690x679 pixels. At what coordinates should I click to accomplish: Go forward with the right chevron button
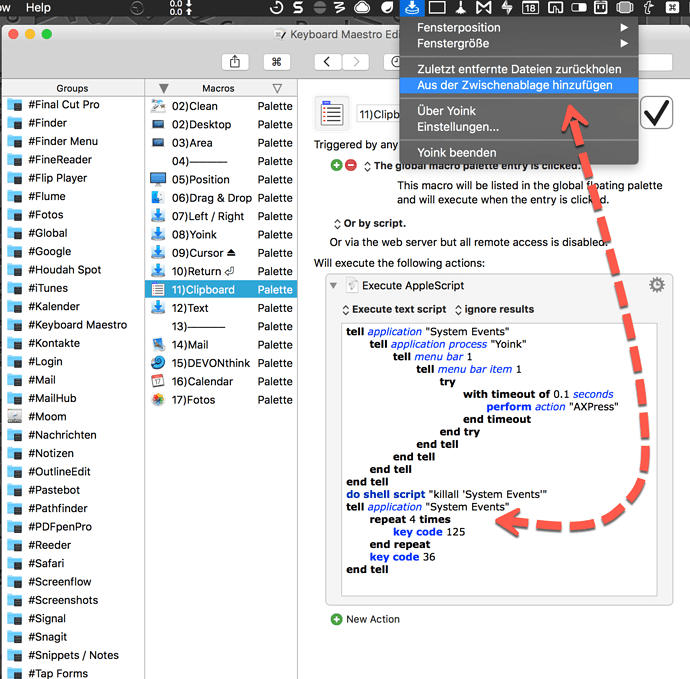point(356,62)
